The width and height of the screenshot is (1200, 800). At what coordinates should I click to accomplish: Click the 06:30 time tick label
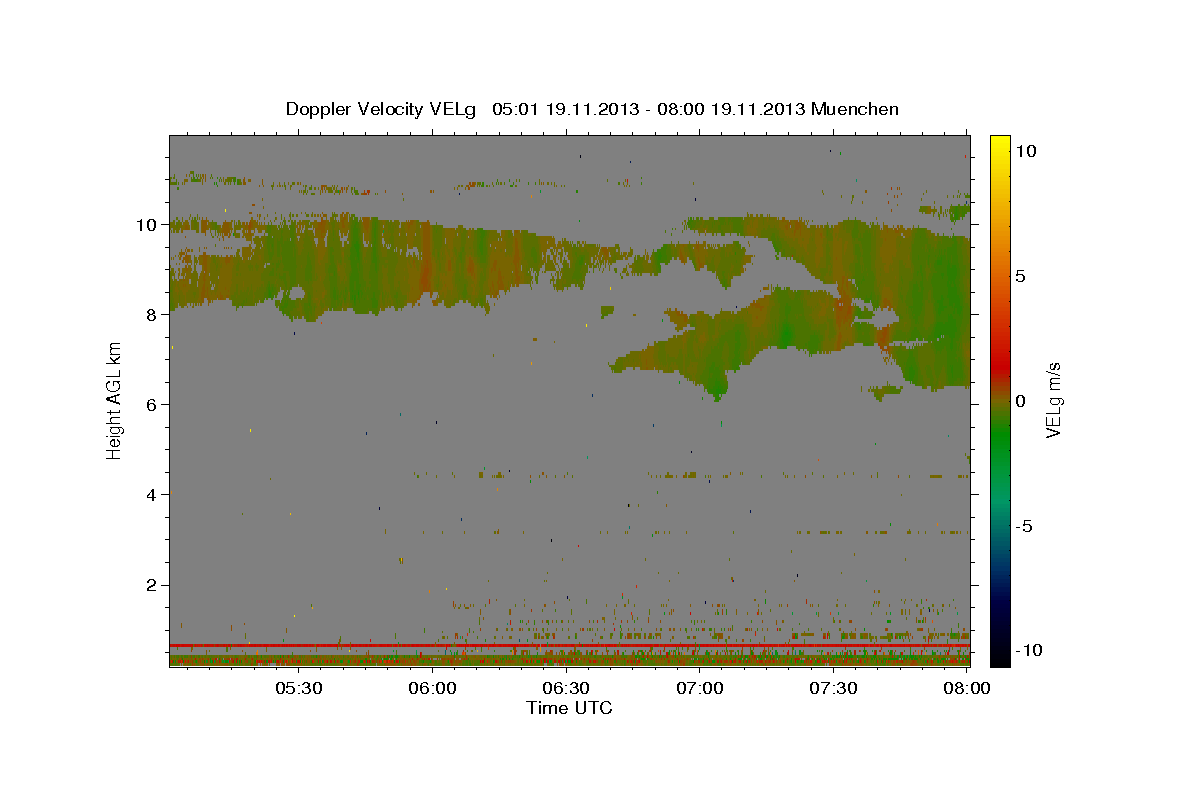pos(566,688)
